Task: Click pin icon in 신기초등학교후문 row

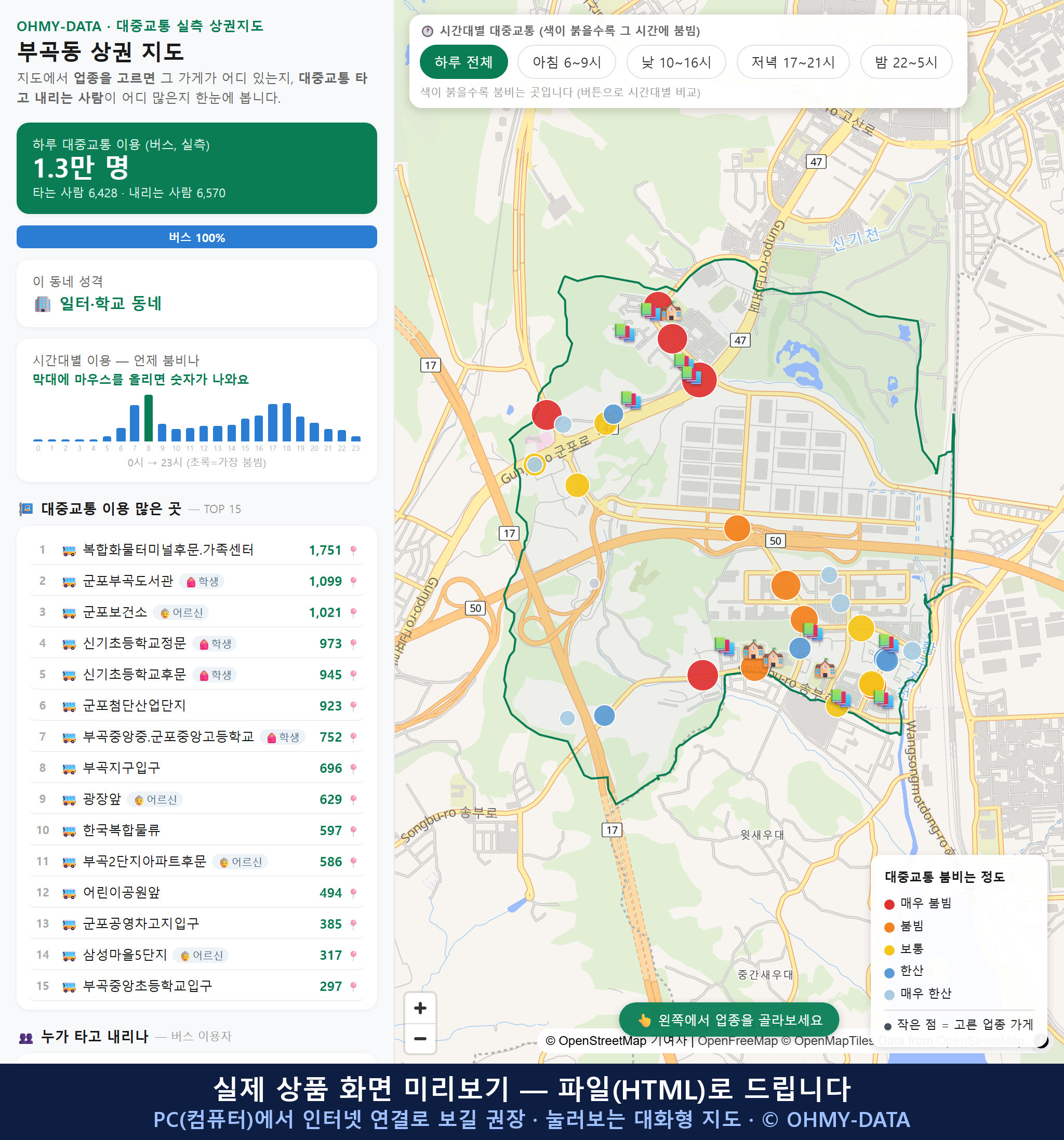Action: coord(353,675)
